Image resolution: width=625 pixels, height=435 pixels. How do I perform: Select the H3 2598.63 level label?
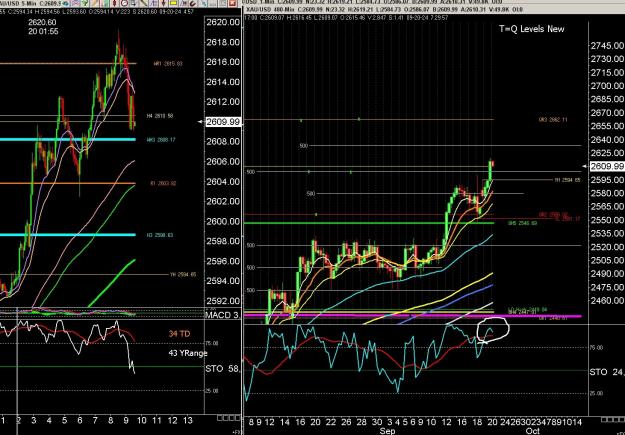tap(159, 235)
